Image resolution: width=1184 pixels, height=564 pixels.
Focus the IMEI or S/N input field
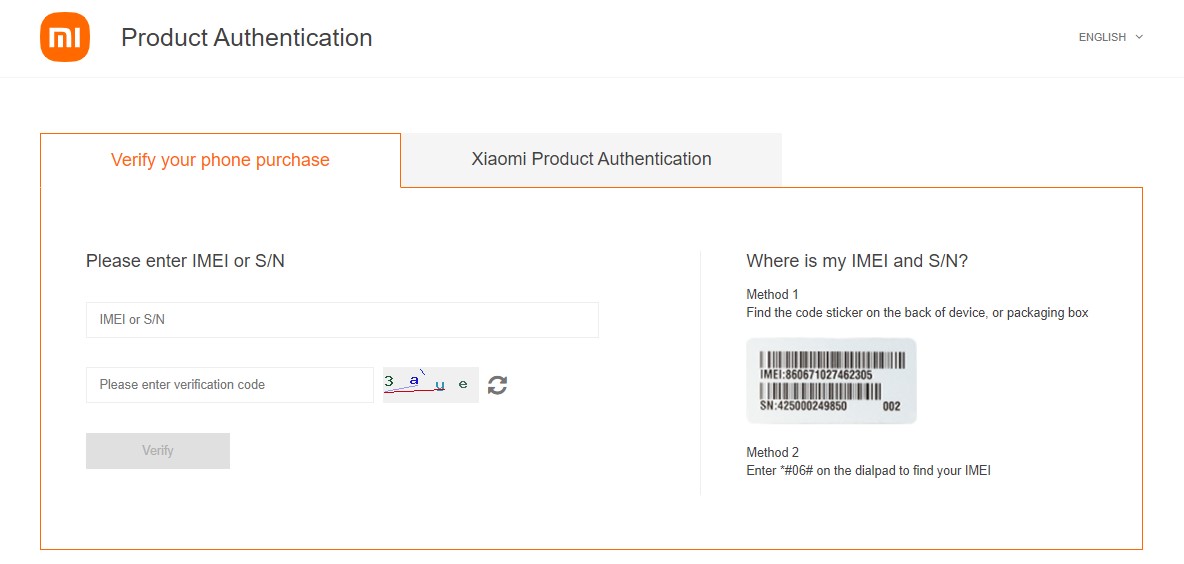(342, 320)
